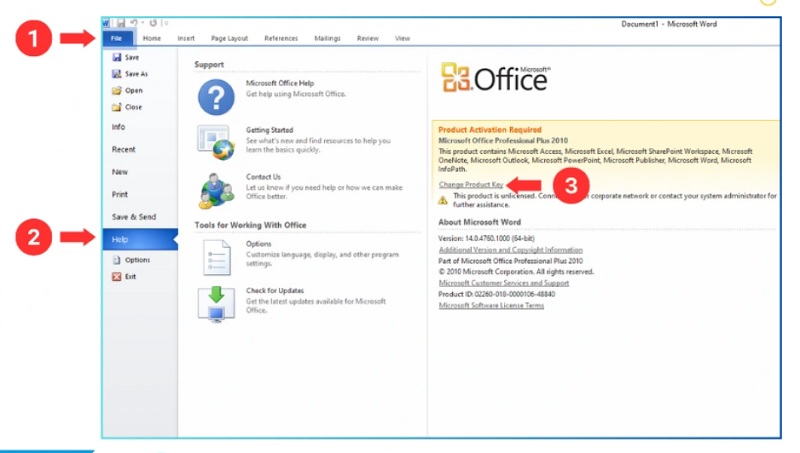Click the Document1 - Microsoft Word title
Screen dimensions: 800x453
(669, 24)
